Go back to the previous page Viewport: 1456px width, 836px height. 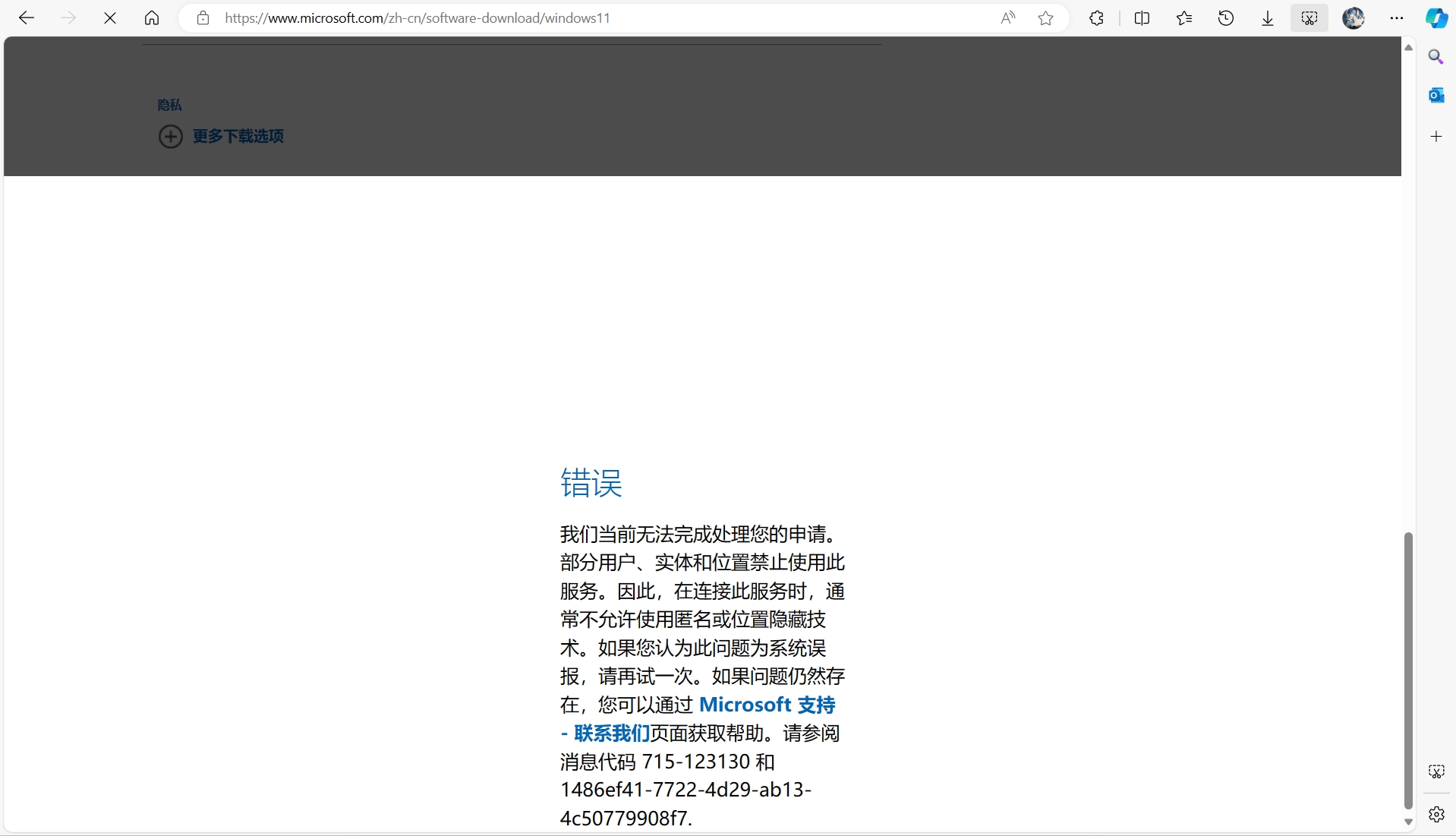click(27, 18)
